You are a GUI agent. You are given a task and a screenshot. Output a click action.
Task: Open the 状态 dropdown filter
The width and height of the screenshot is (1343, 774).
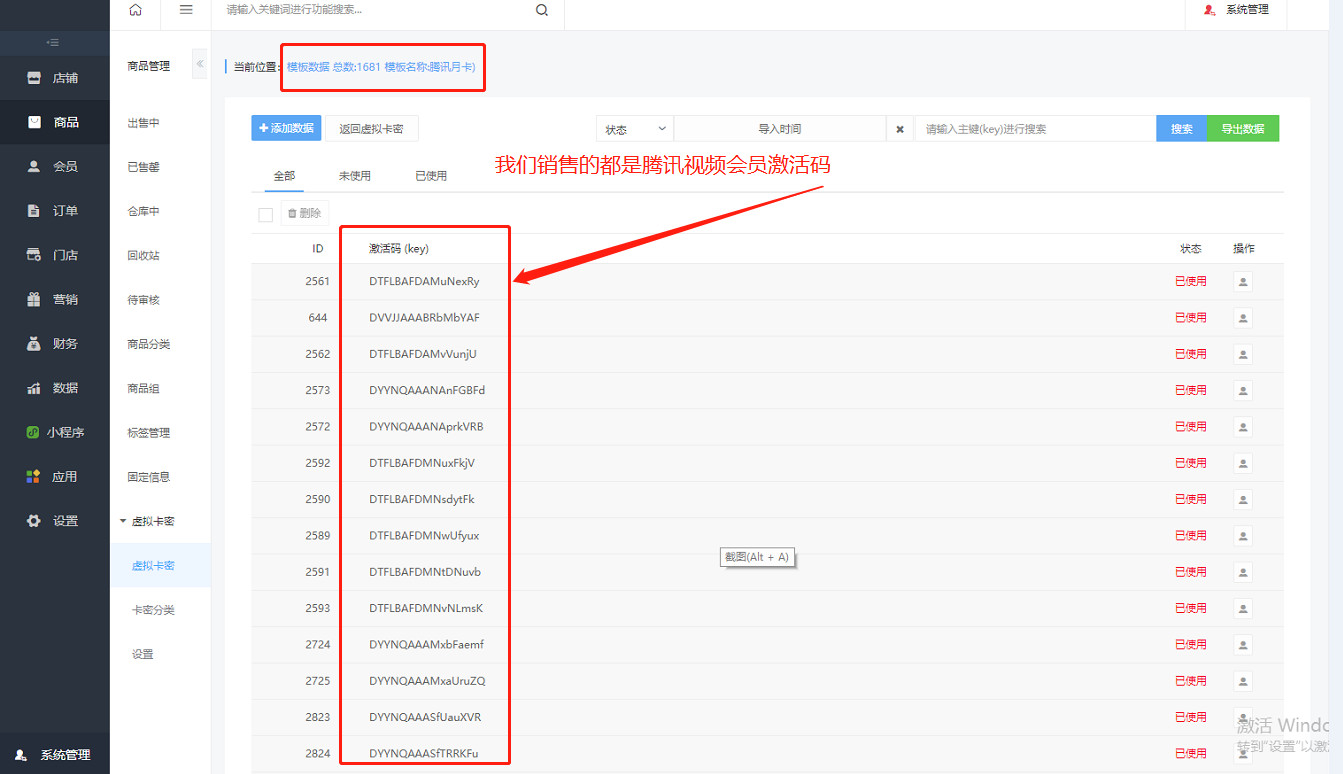tap(635, 129)
